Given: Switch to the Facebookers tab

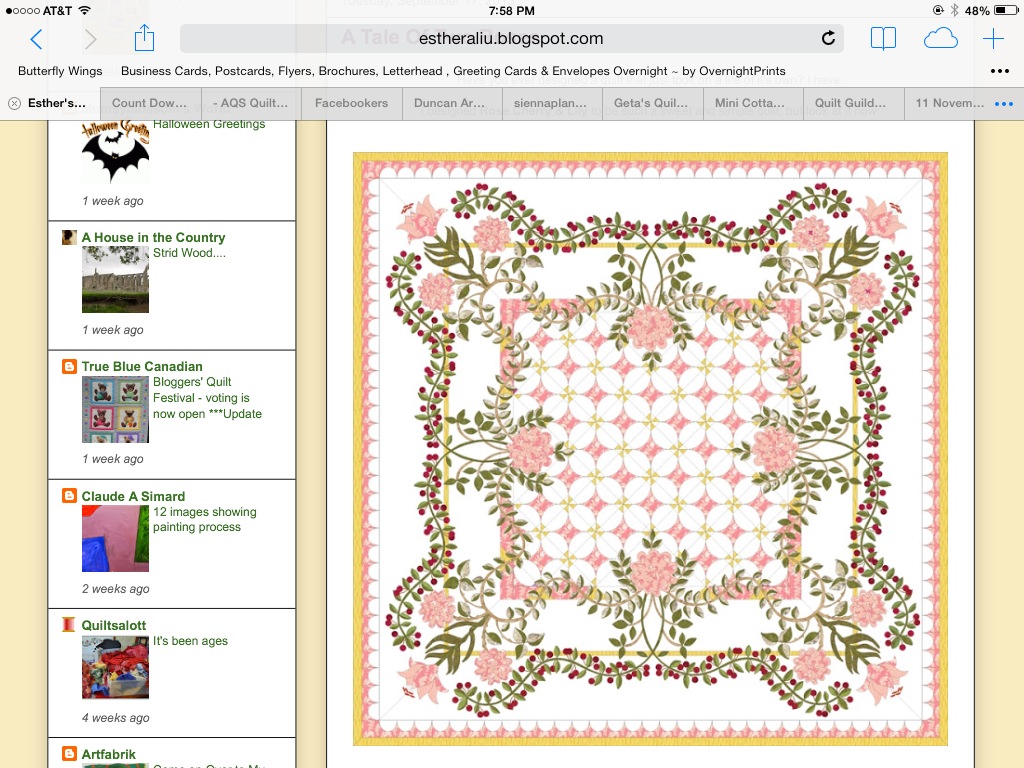Looking at the screenshot, I should 351,103.
